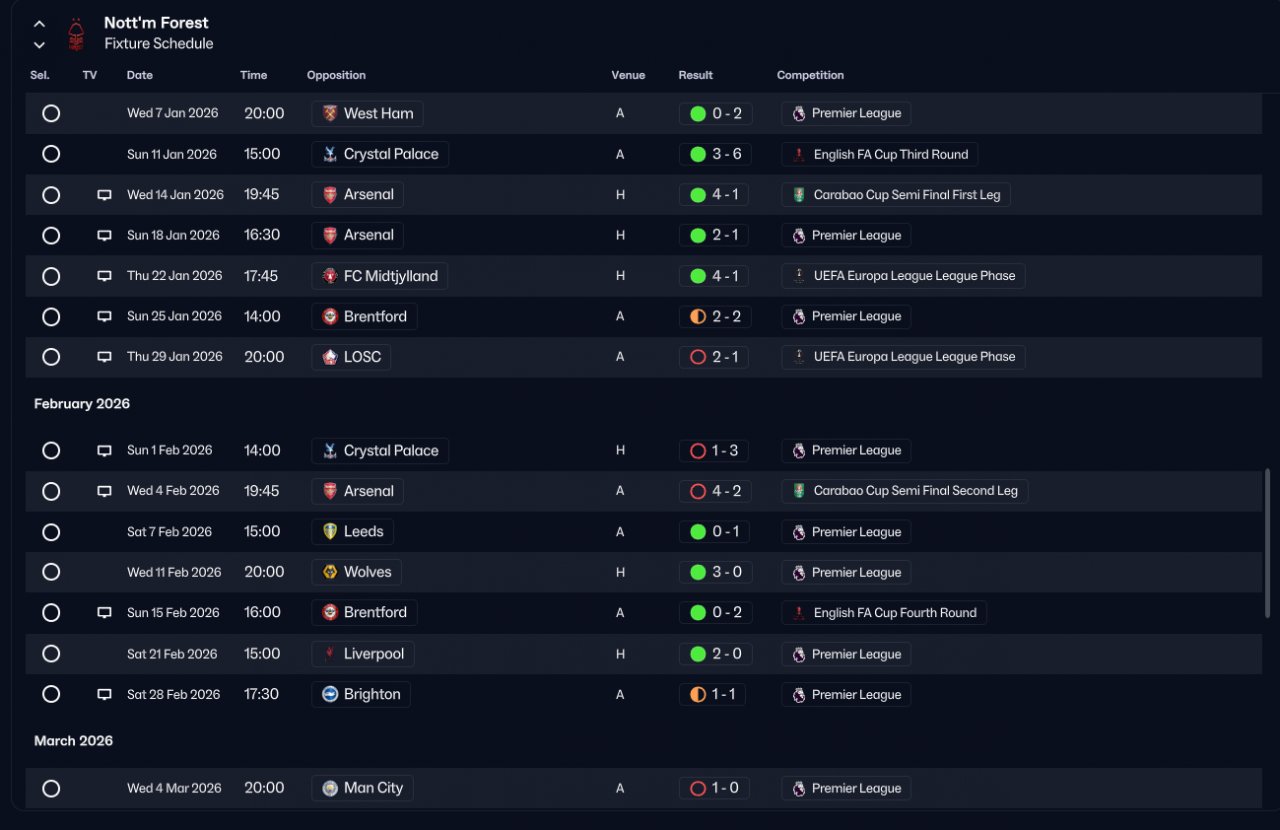Select the Man City fixture radio button
This screenshot has width=1280, height=830.
51,789
